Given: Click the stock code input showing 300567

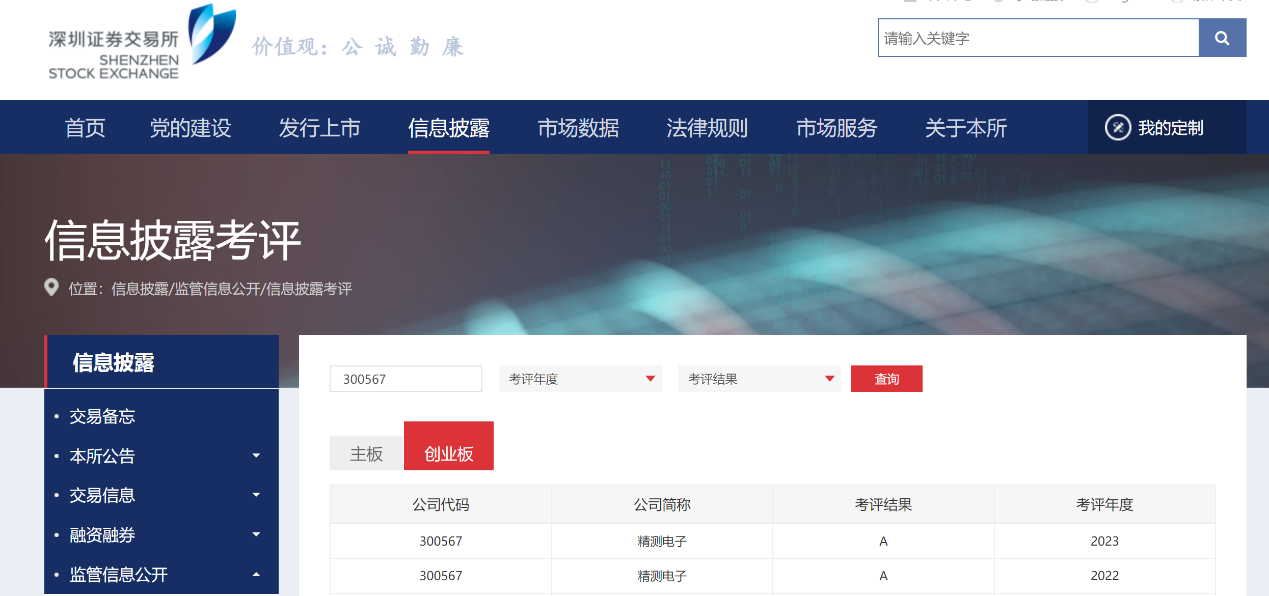Looking at the screenshot, I should click(405, 378).
